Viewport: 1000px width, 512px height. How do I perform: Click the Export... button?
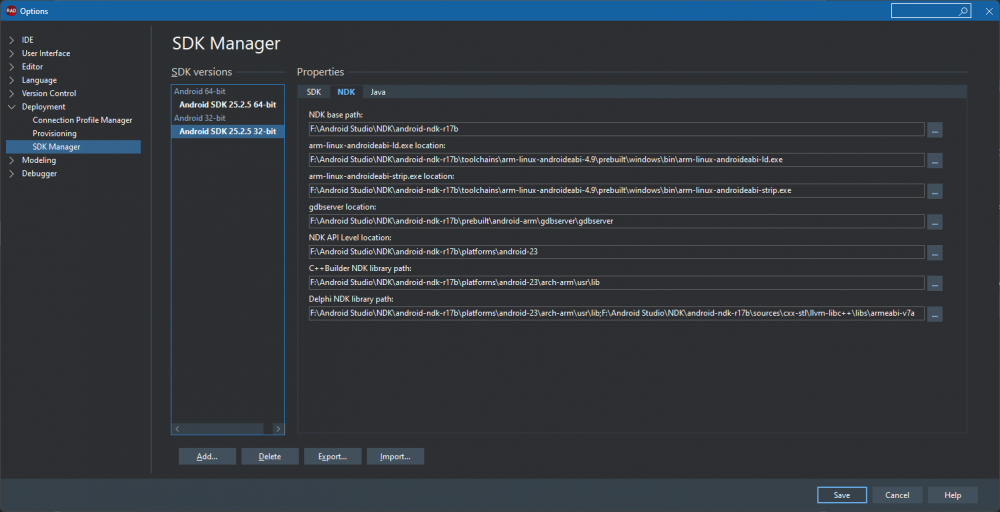(333, 457)
